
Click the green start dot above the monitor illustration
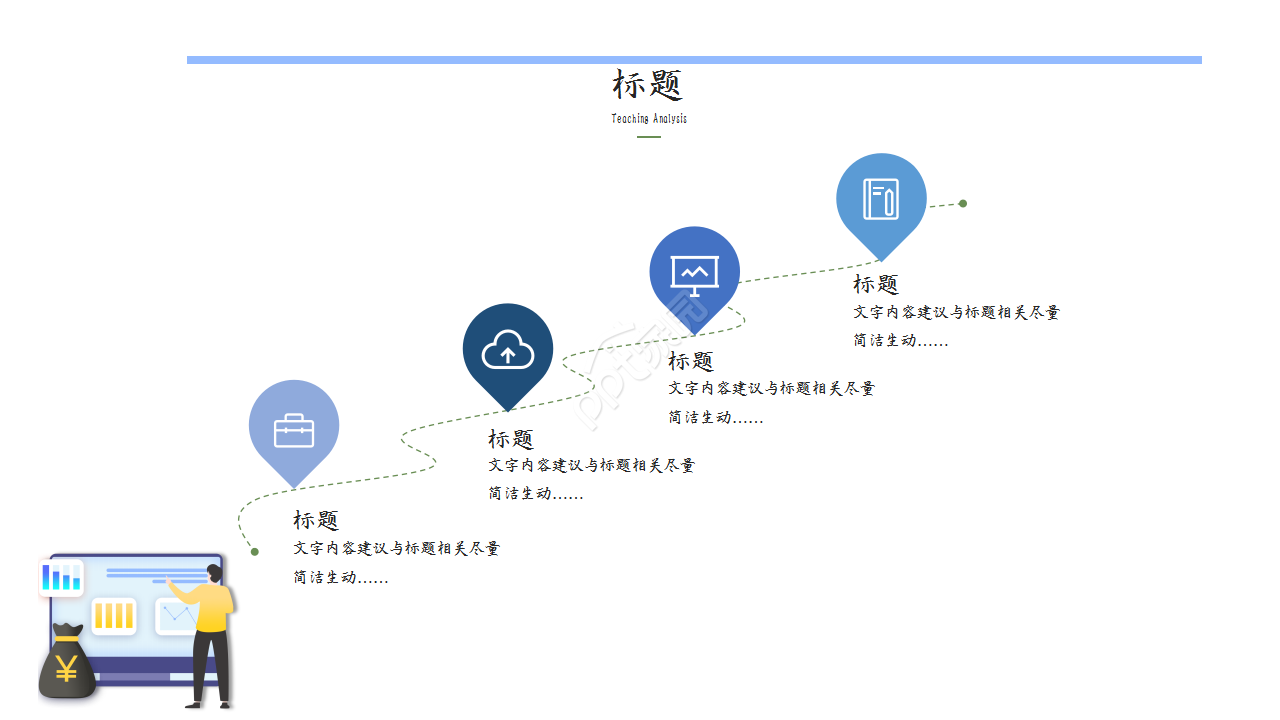coord(255,551)
